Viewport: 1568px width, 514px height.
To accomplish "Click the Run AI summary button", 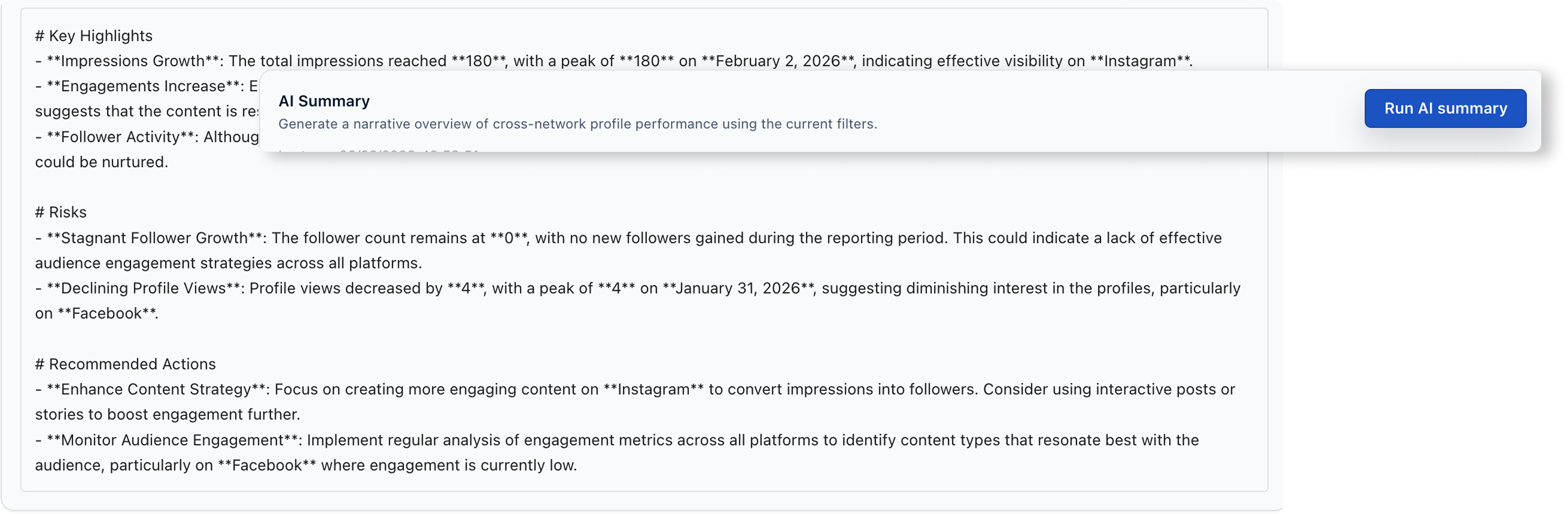I will [1445, 108].
